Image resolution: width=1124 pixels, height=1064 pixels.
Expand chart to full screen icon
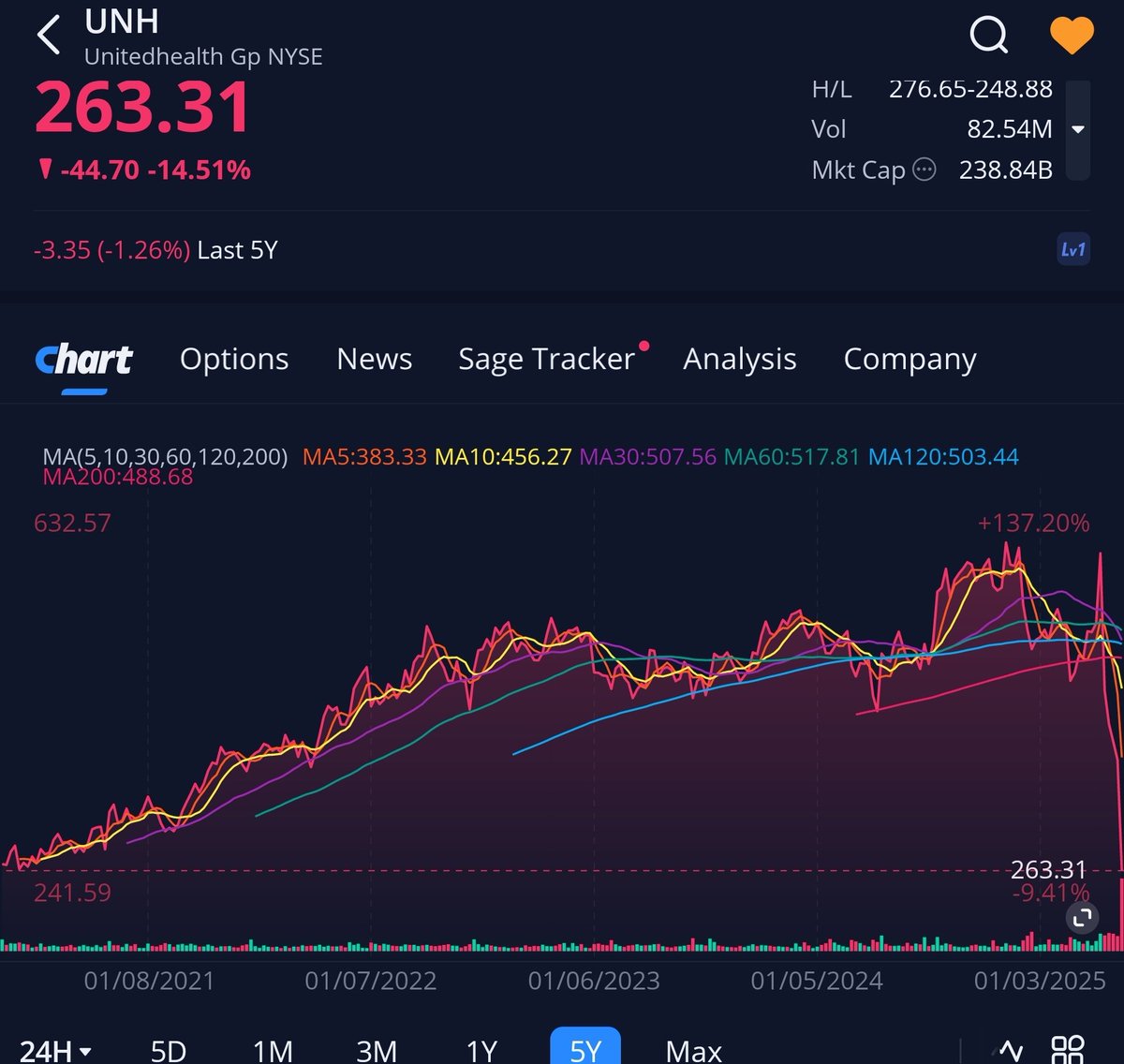click(x=1082, y=918)
